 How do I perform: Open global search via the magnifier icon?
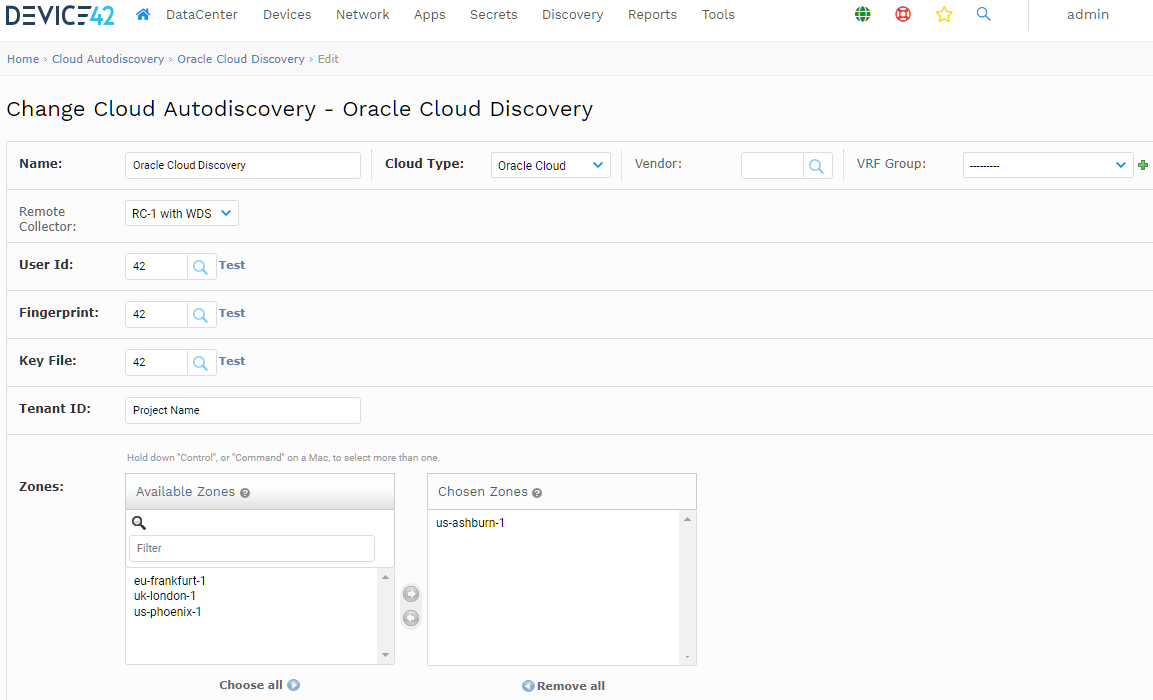[x=984, y=15]
